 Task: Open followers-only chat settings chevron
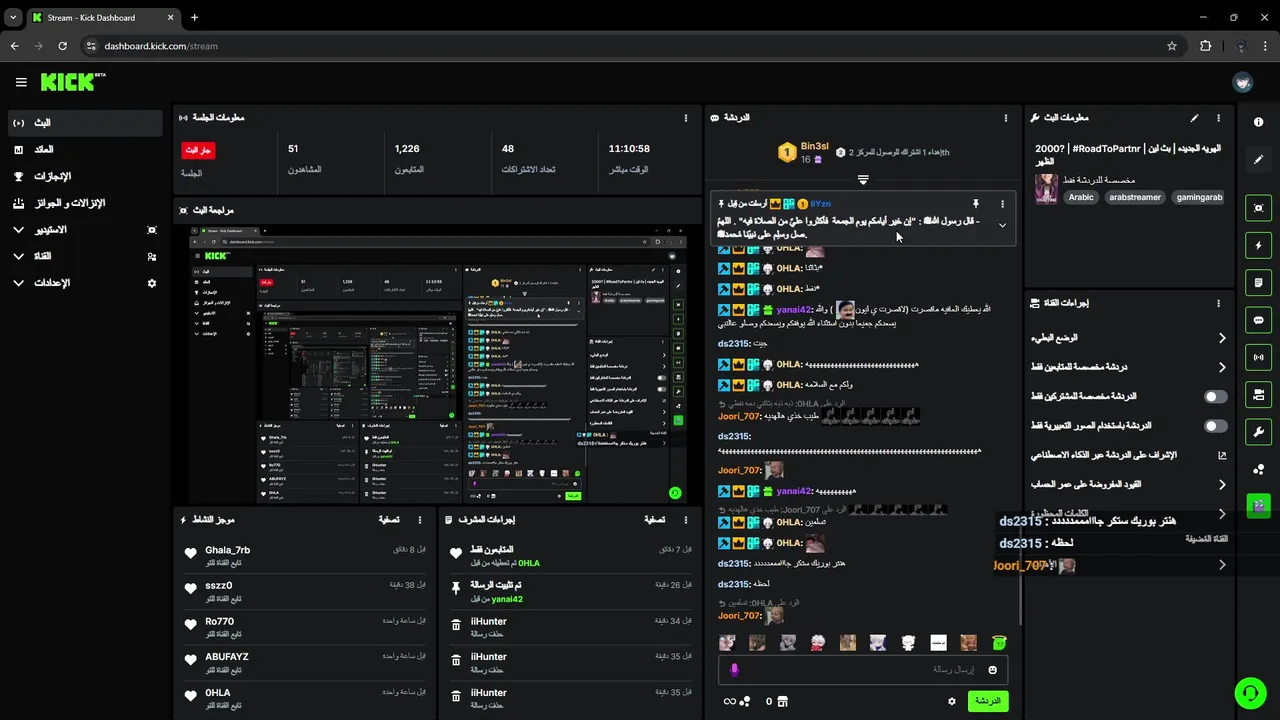(x=1221, y=367)
